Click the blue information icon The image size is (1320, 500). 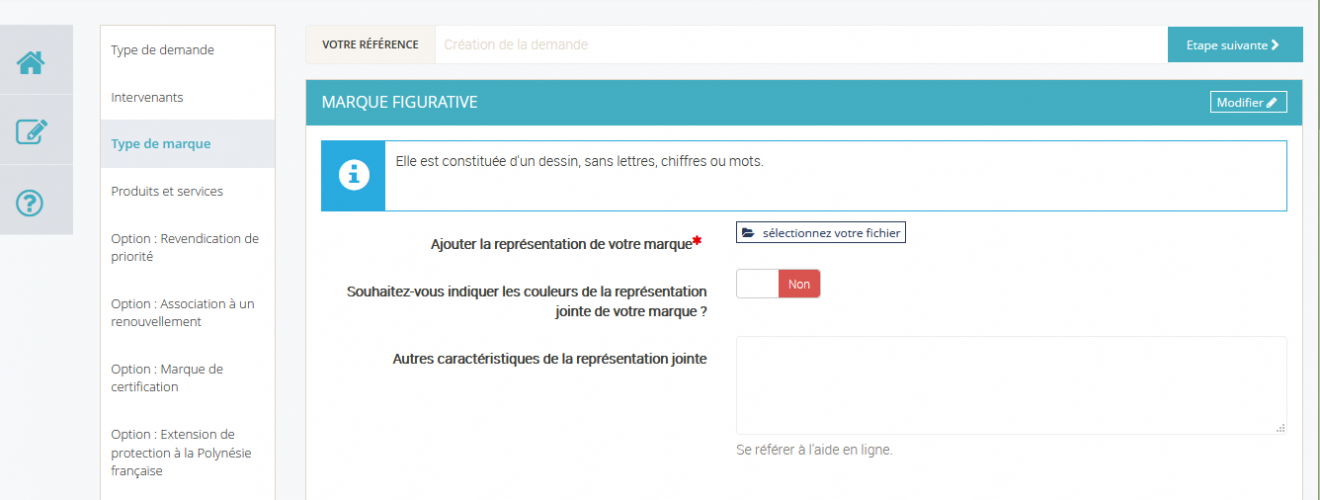pyautogui.click(x=353, y=176)
